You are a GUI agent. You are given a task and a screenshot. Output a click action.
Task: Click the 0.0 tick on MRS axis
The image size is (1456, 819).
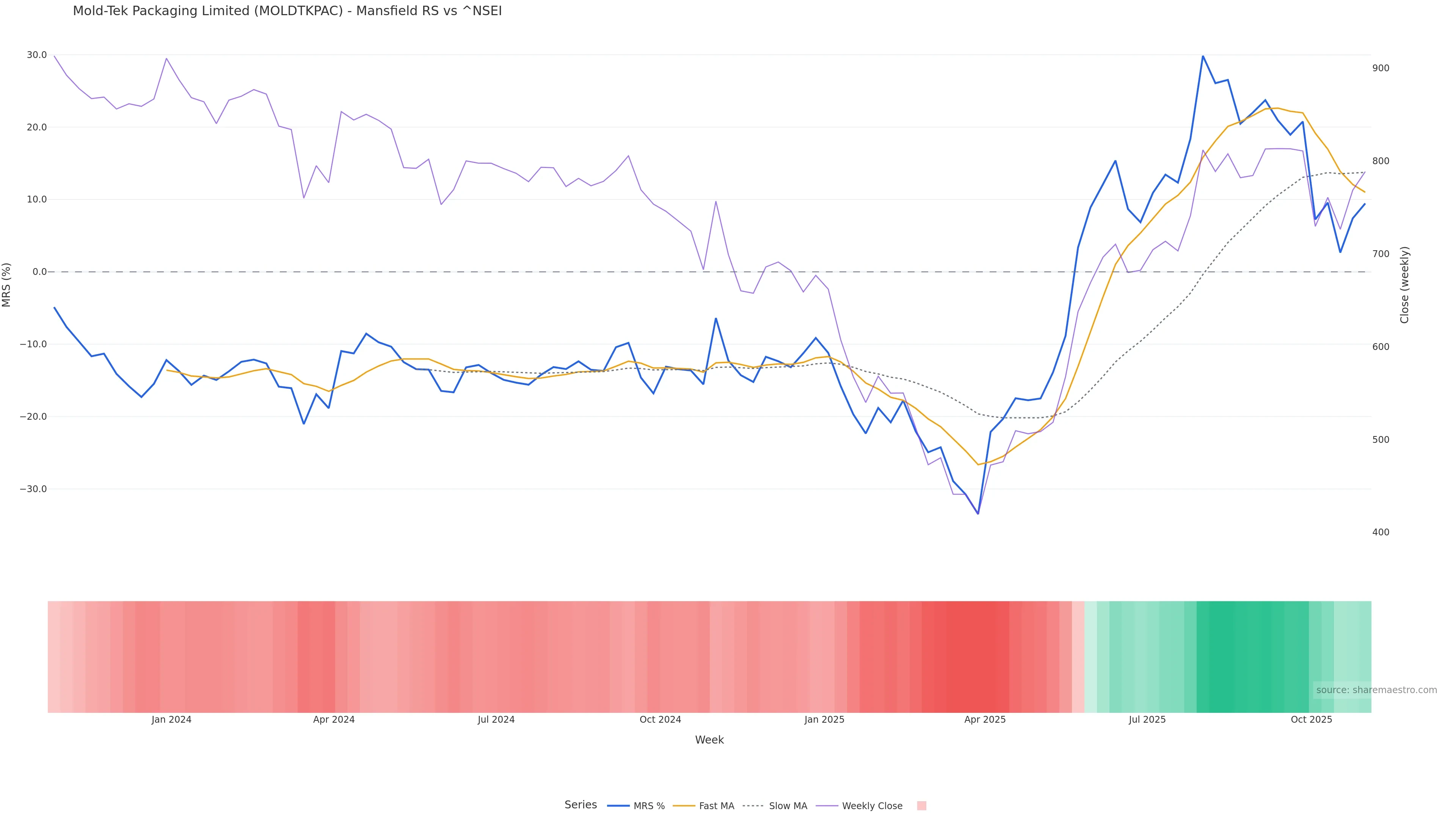point(39,272)
